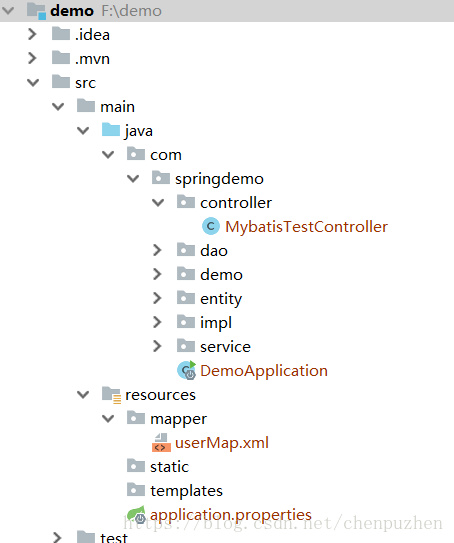Select the com package label

(x=166, y=155)
